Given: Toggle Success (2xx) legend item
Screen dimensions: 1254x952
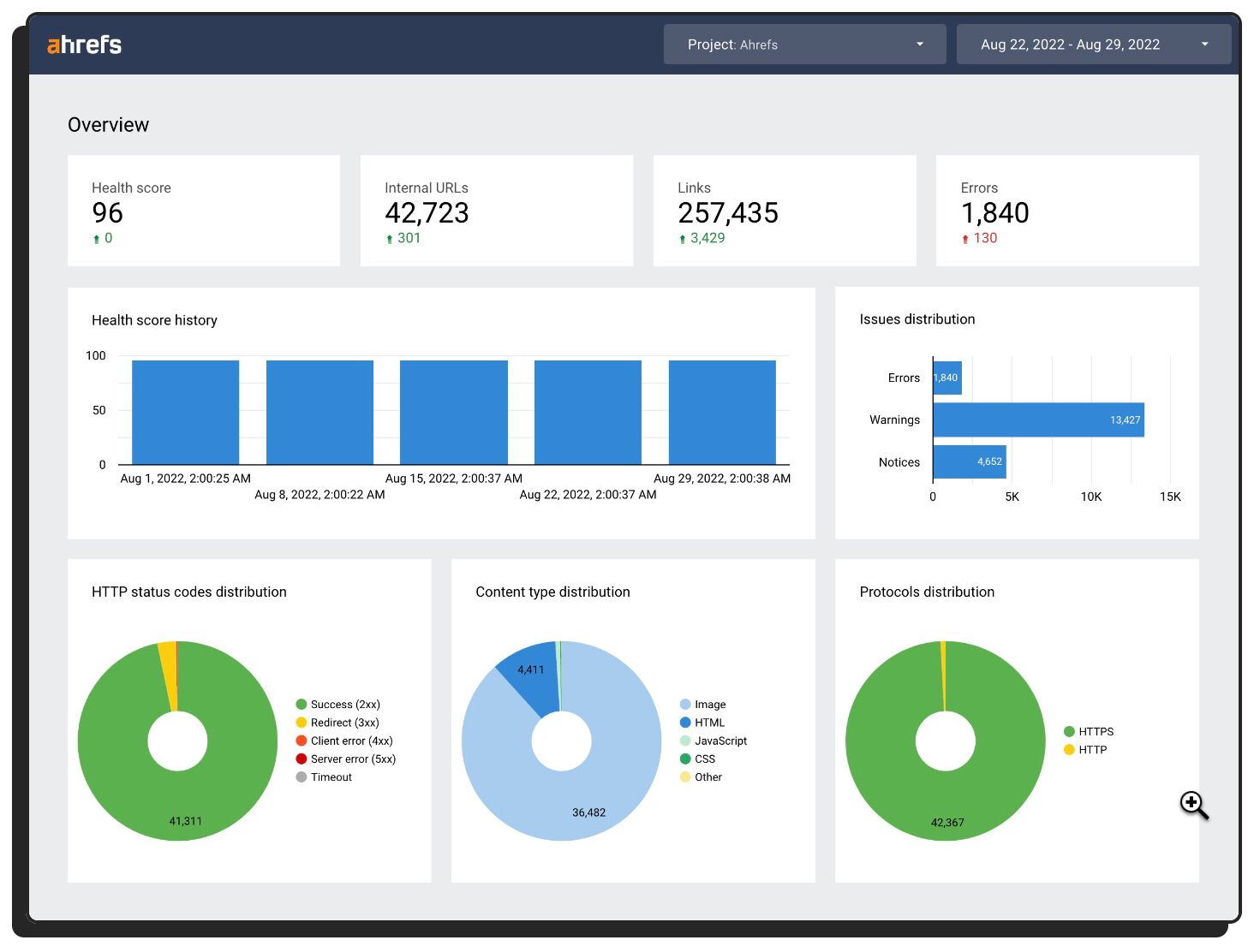Looking at the screenshot, I should tap(337, 705).
